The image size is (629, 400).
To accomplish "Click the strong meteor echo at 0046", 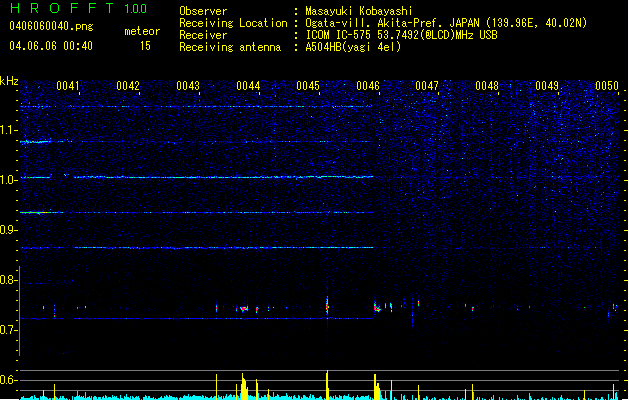I will [377, 308].
